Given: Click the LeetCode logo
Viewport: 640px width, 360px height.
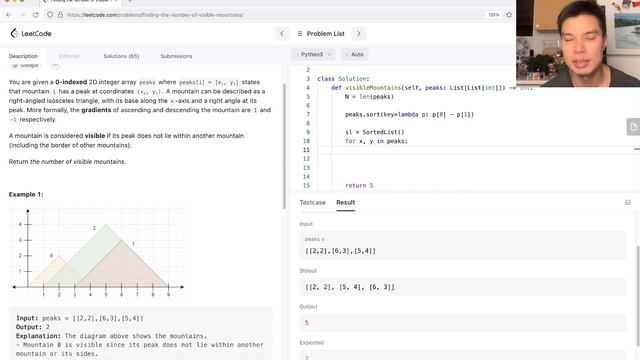Looking at the screenshot, I should pos(31,33).
